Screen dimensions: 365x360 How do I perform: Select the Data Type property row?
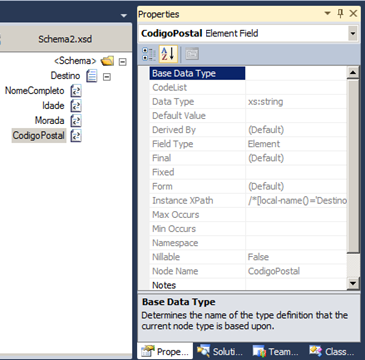click(248, 102)
